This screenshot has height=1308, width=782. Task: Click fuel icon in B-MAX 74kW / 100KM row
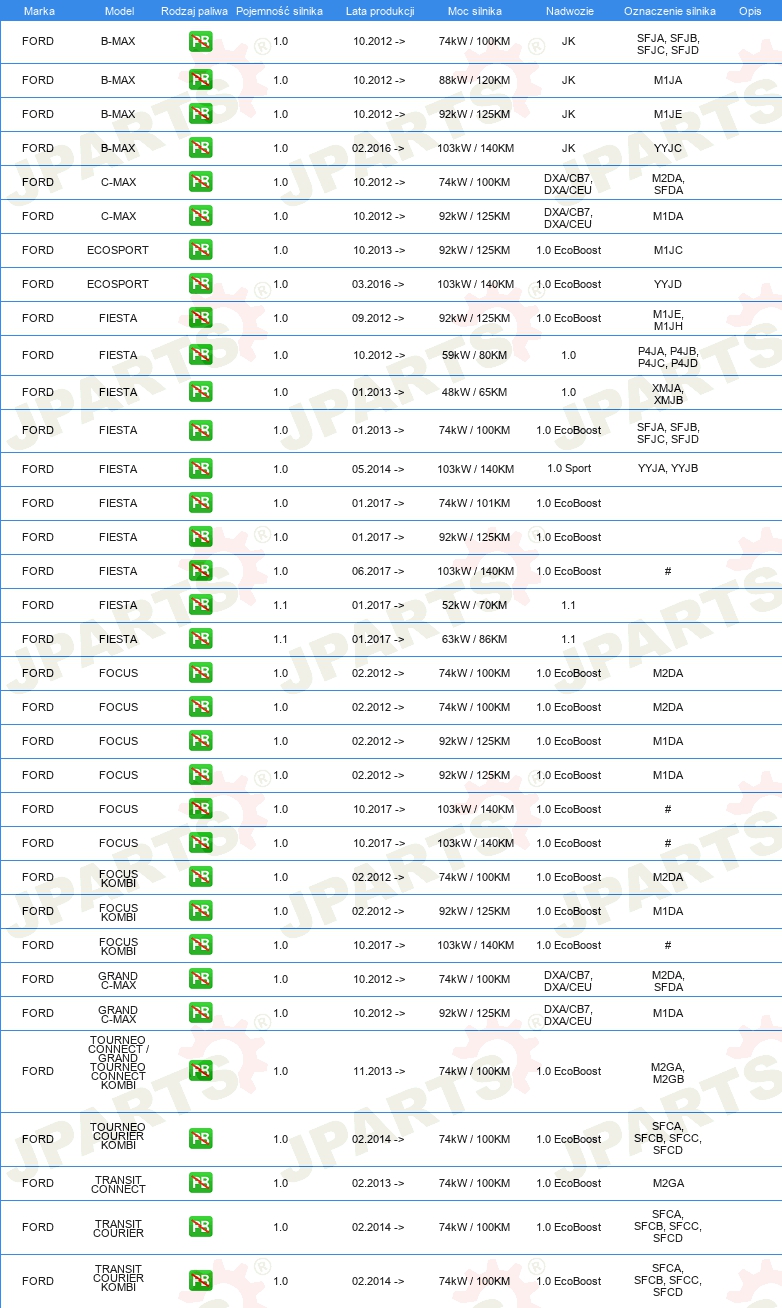coord(201,42)
